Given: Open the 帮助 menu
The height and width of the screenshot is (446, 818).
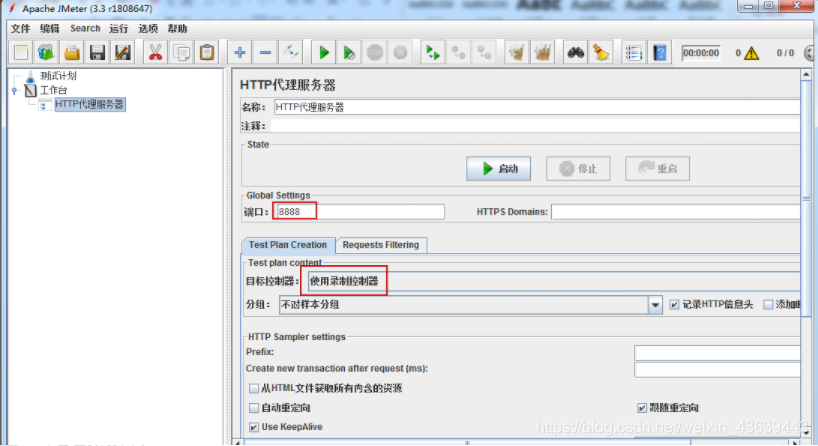Looking at the screenshot, I should pyautogui.click(x=177, y=28).
